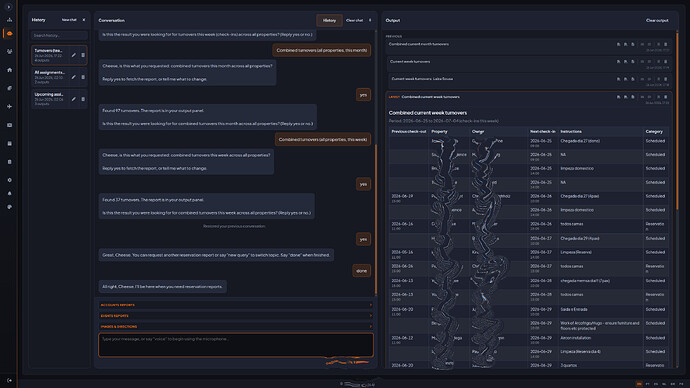
Task: Click the 'done' chat message bubble
Action: pos(361,271)
